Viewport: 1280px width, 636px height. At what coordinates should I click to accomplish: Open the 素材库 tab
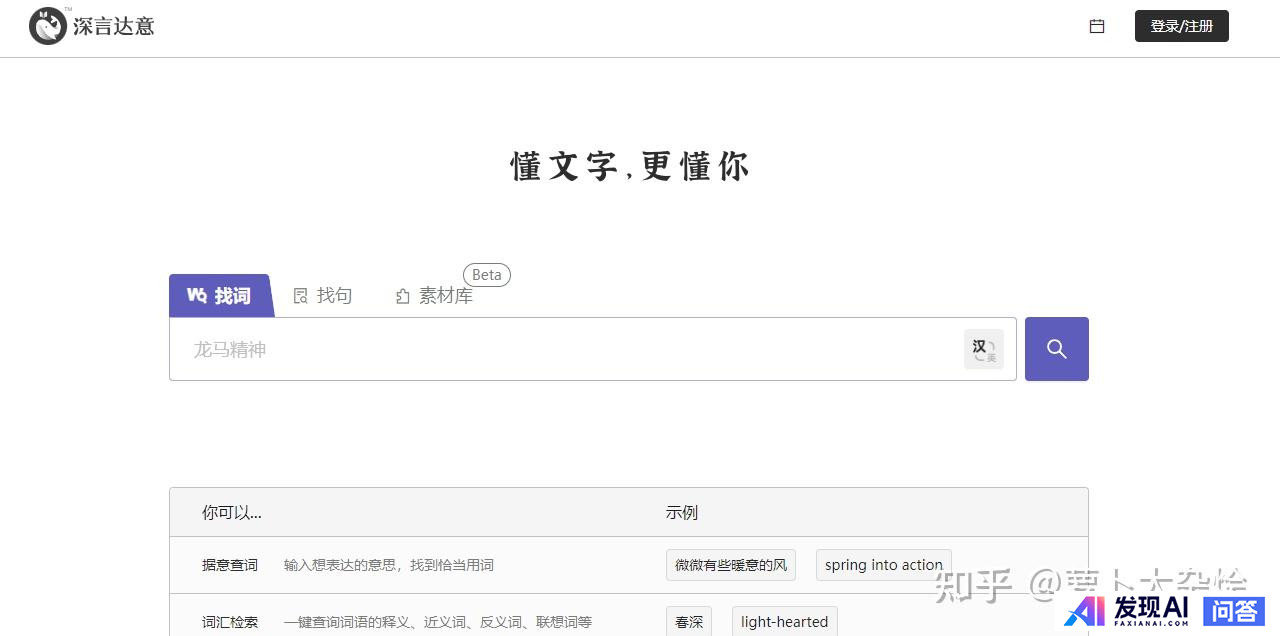[x=435, y=296]
